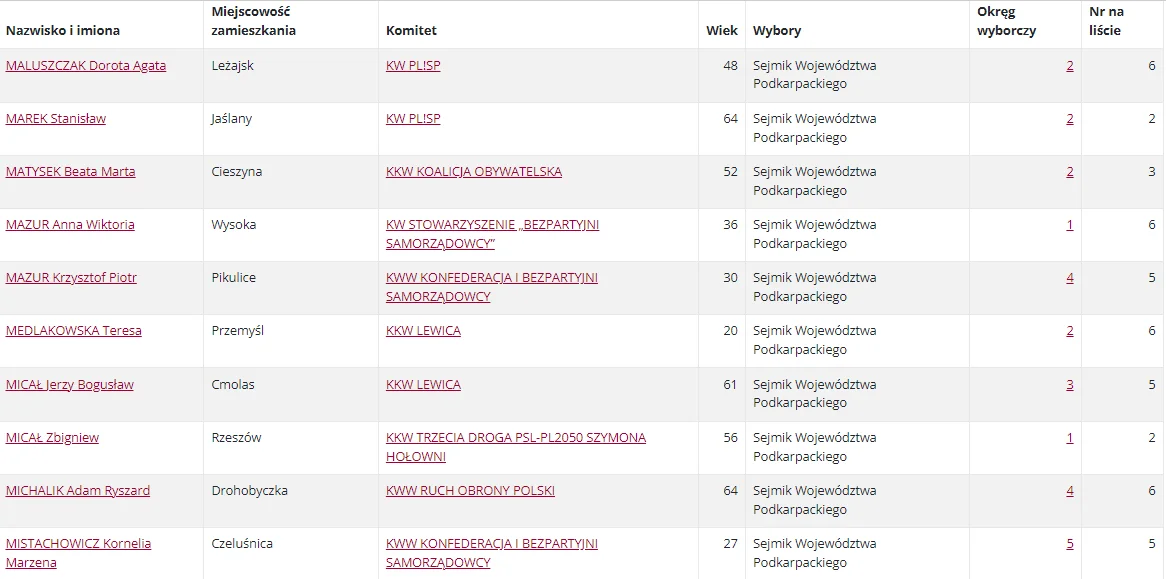Click KKW TRZECIA DROGA PSL-PL2050 committee link
The height and width of the screenshot is (579, 1166).
click(515, 447)
